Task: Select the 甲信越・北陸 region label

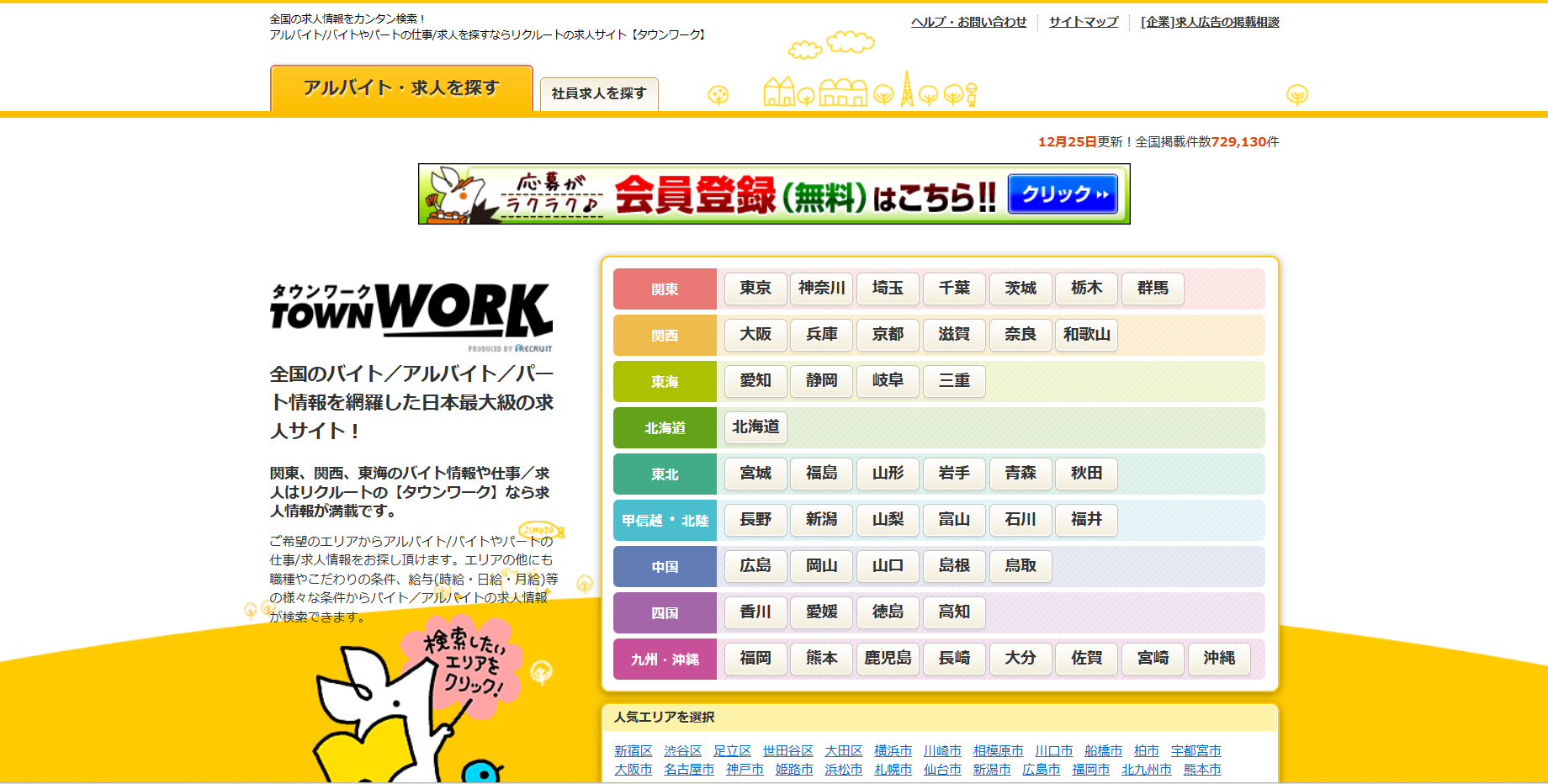Action: point(665,521)
